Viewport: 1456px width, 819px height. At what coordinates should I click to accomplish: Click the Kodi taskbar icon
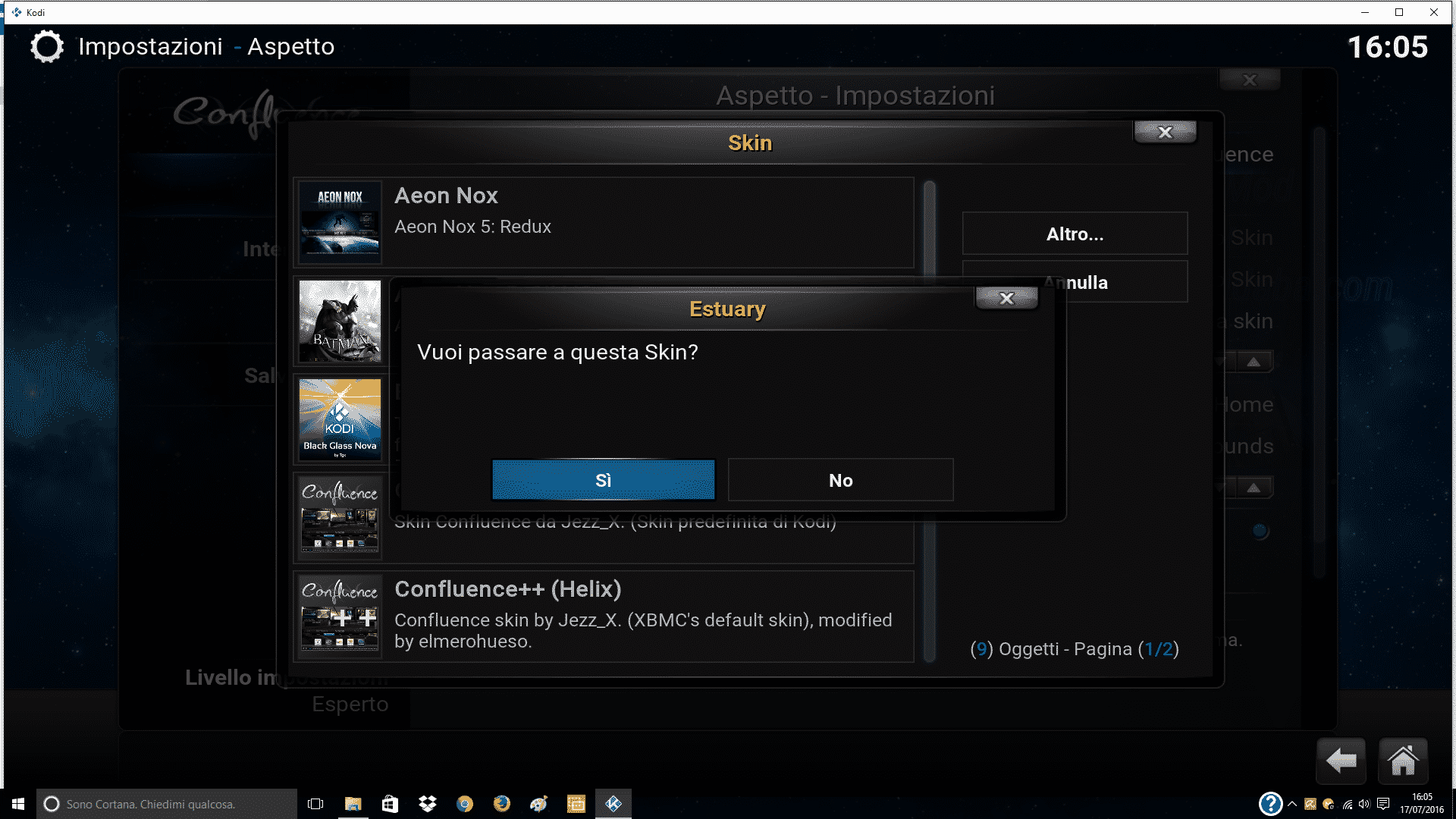coord(613,804)
